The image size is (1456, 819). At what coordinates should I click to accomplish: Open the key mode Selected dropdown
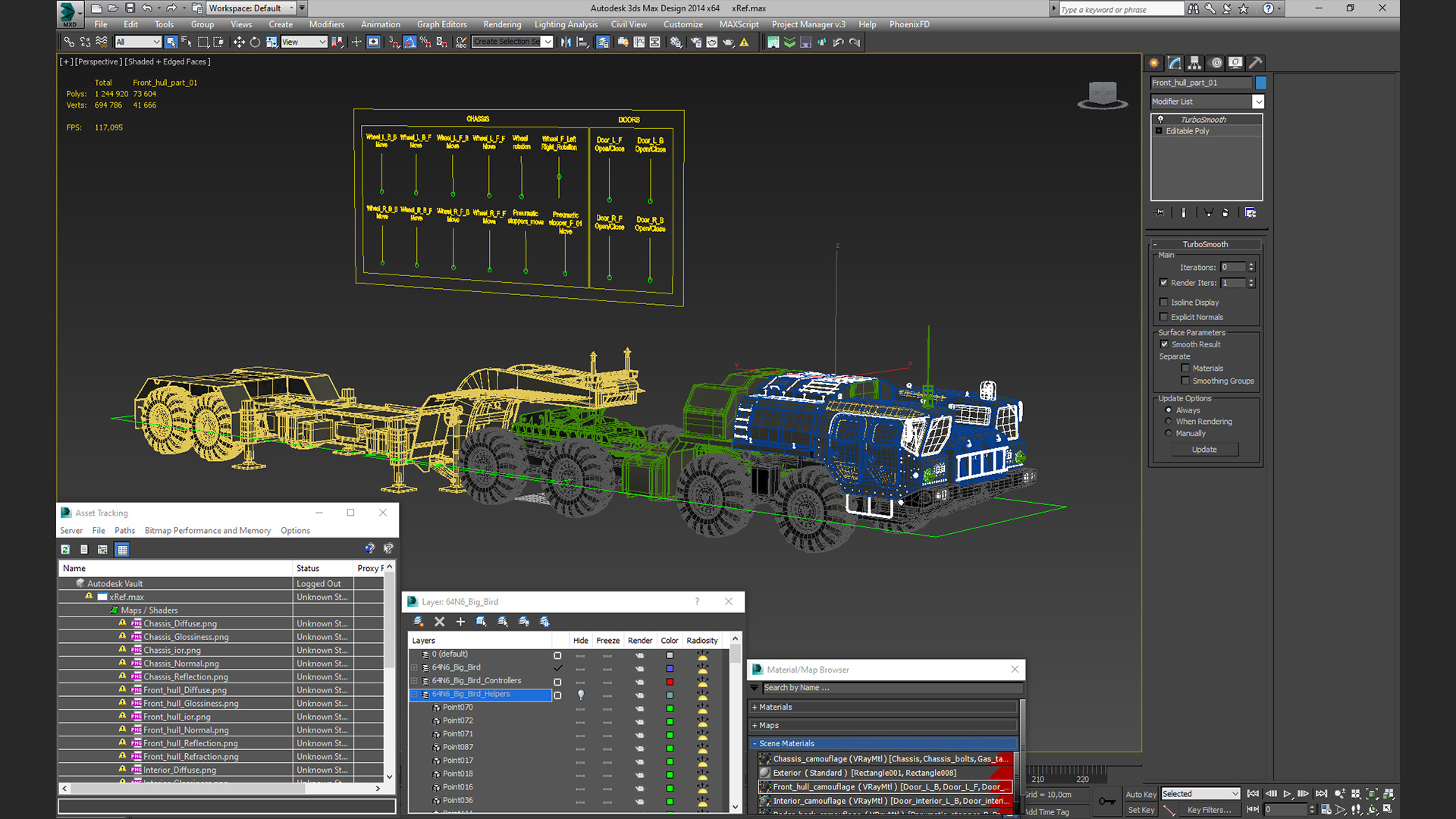1200,794
